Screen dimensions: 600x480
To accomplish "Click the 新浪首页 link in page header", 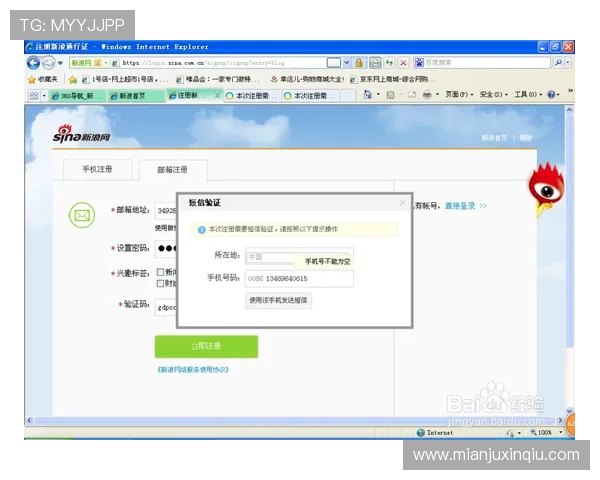I will tap(494, 138).
